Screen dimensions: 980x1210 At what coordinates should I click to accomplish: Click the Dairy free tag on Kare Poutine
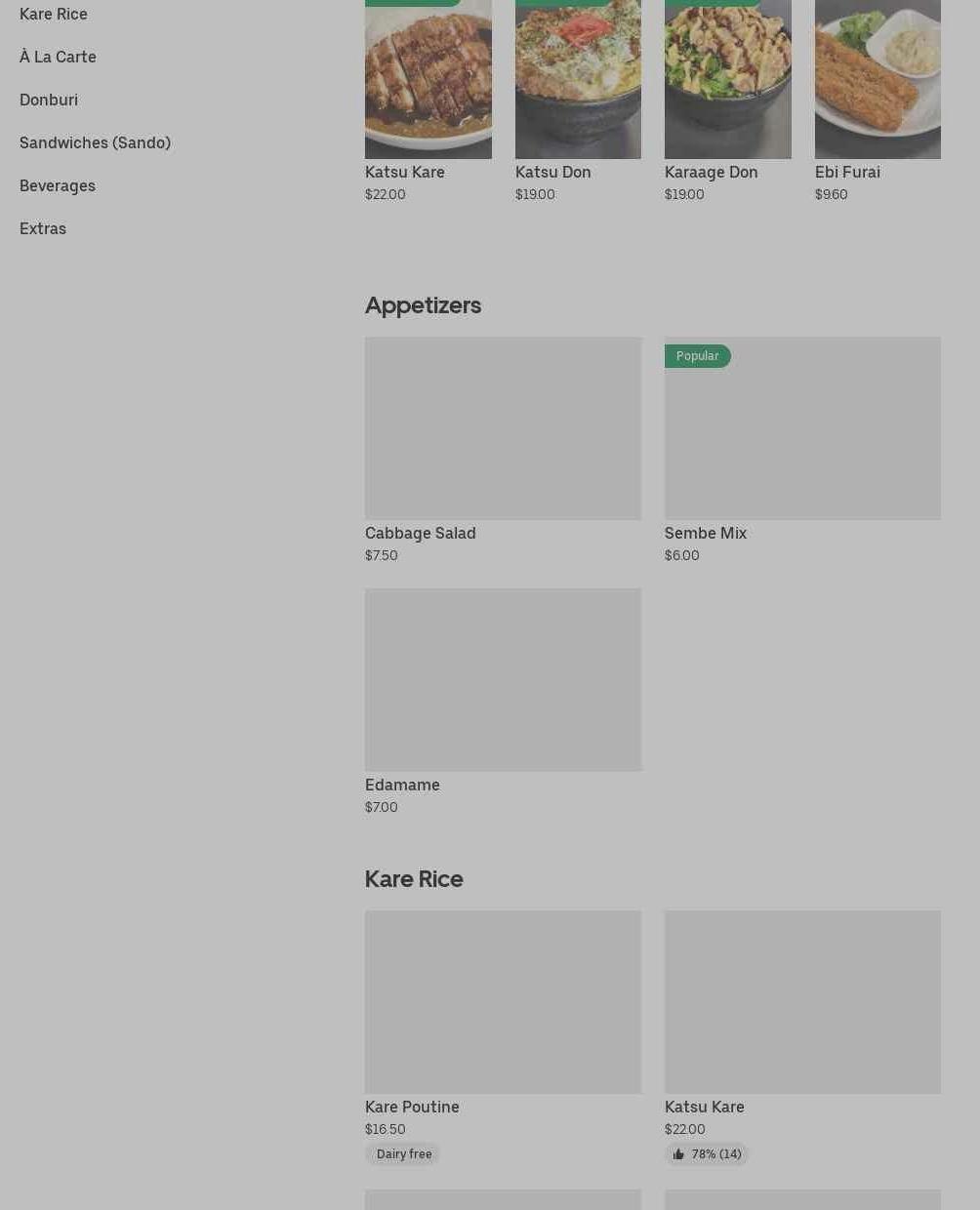tap(404, 1154)
